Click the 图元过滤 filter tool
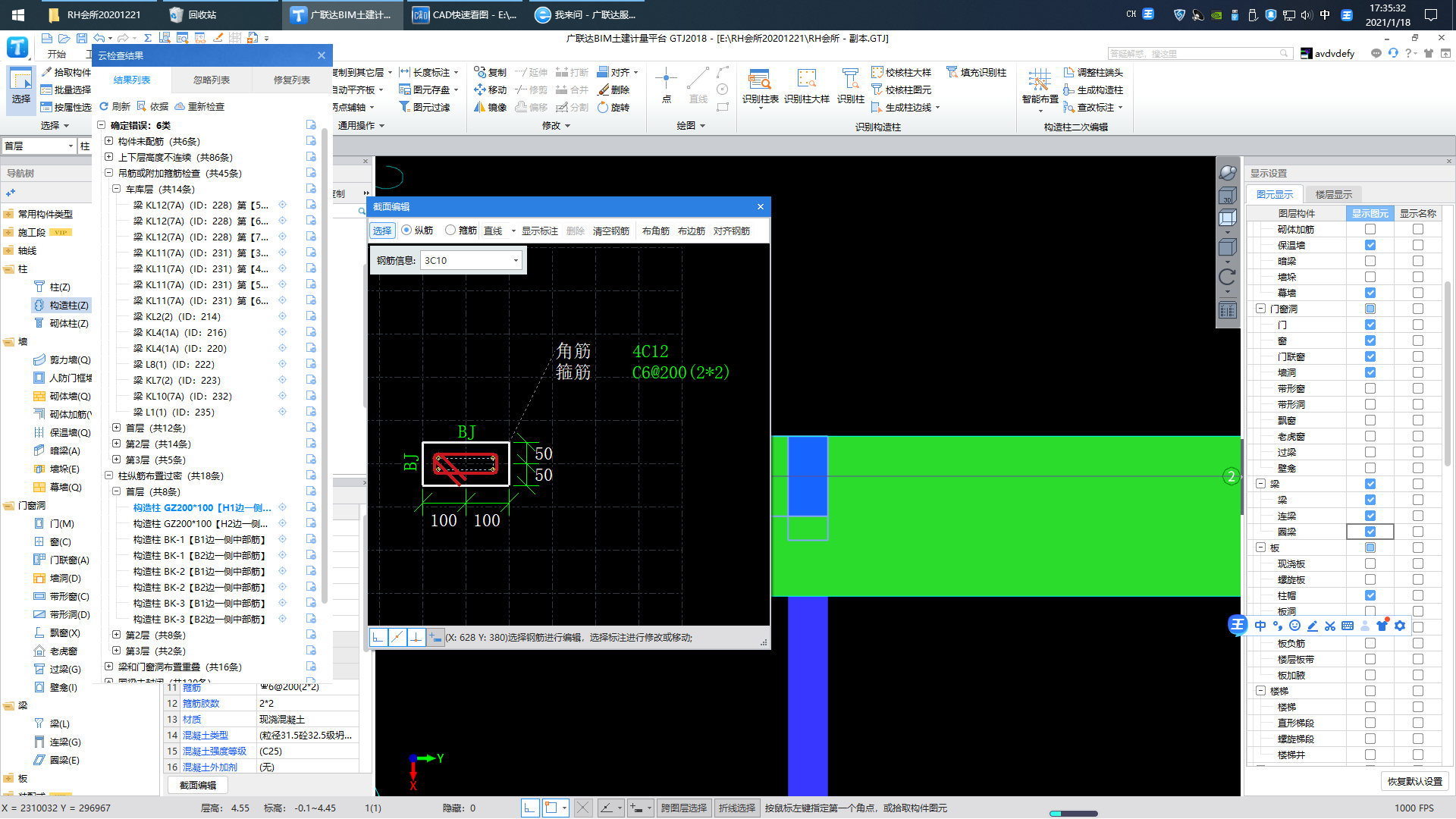1456x819 pixels. click(425, 107)
